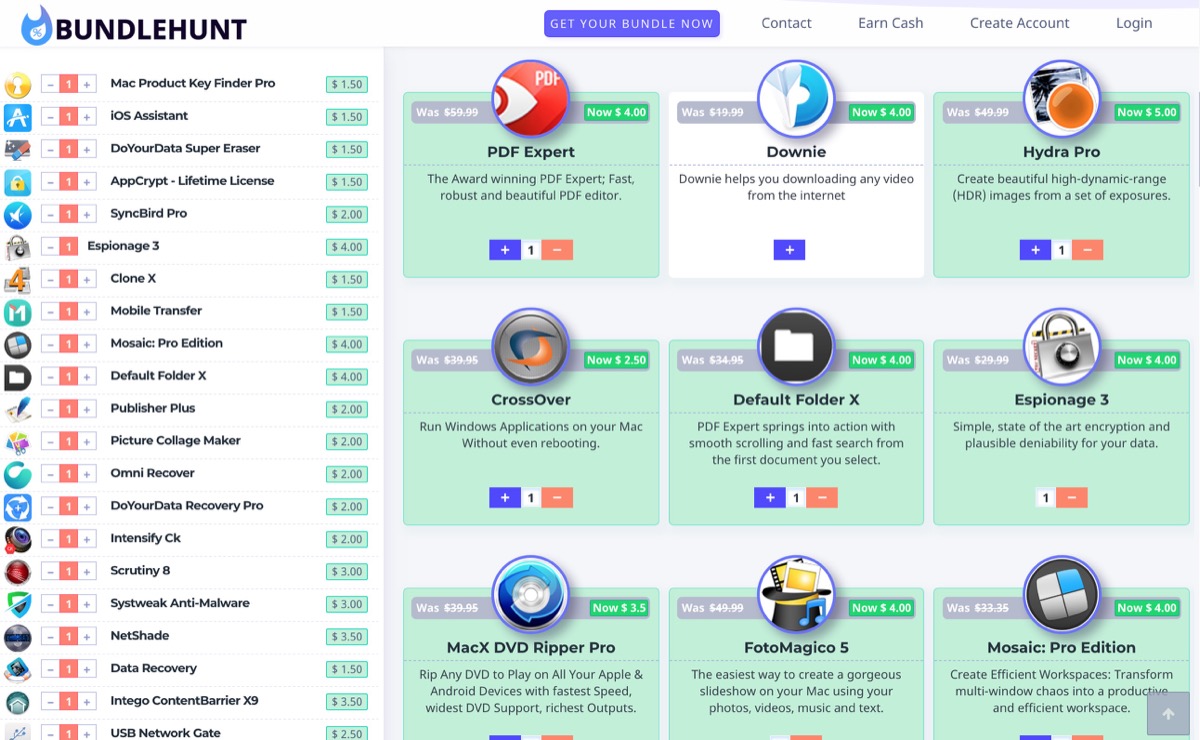This screenshot has height=740, width=1200.
Task: Increase Data Recovery sidebar quantity
Action: click(x=87, y=670)
